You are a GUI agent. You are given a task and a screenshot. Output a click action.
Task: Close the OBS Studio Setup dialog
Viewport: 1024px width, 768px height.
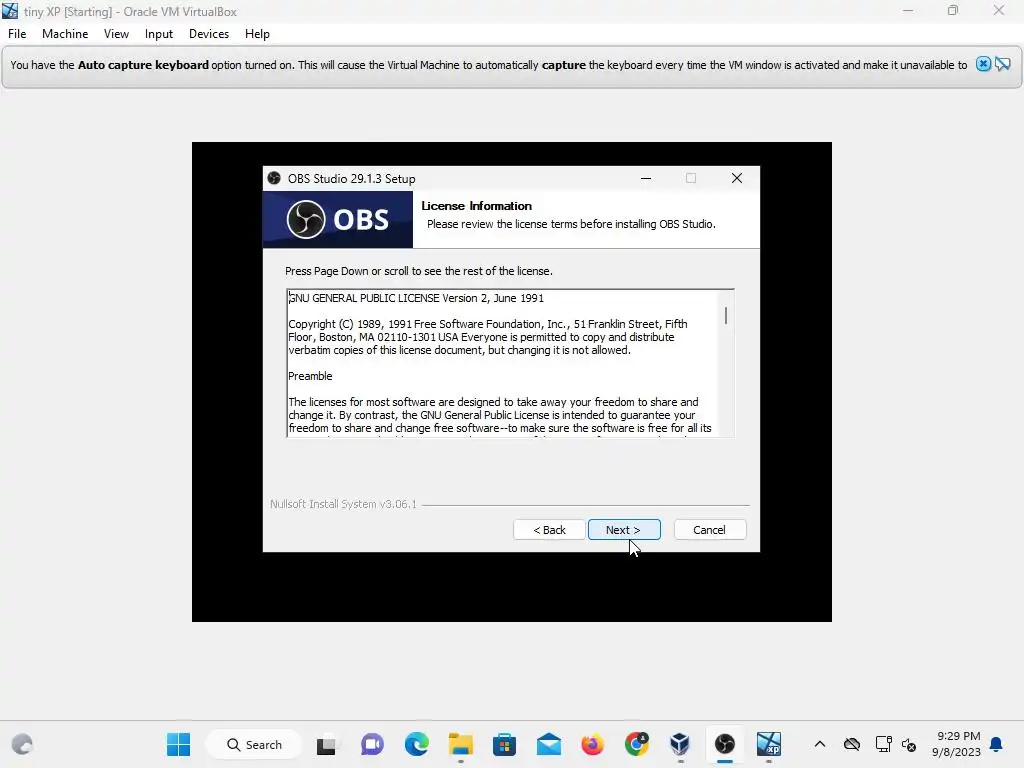(x=737, y=178)
